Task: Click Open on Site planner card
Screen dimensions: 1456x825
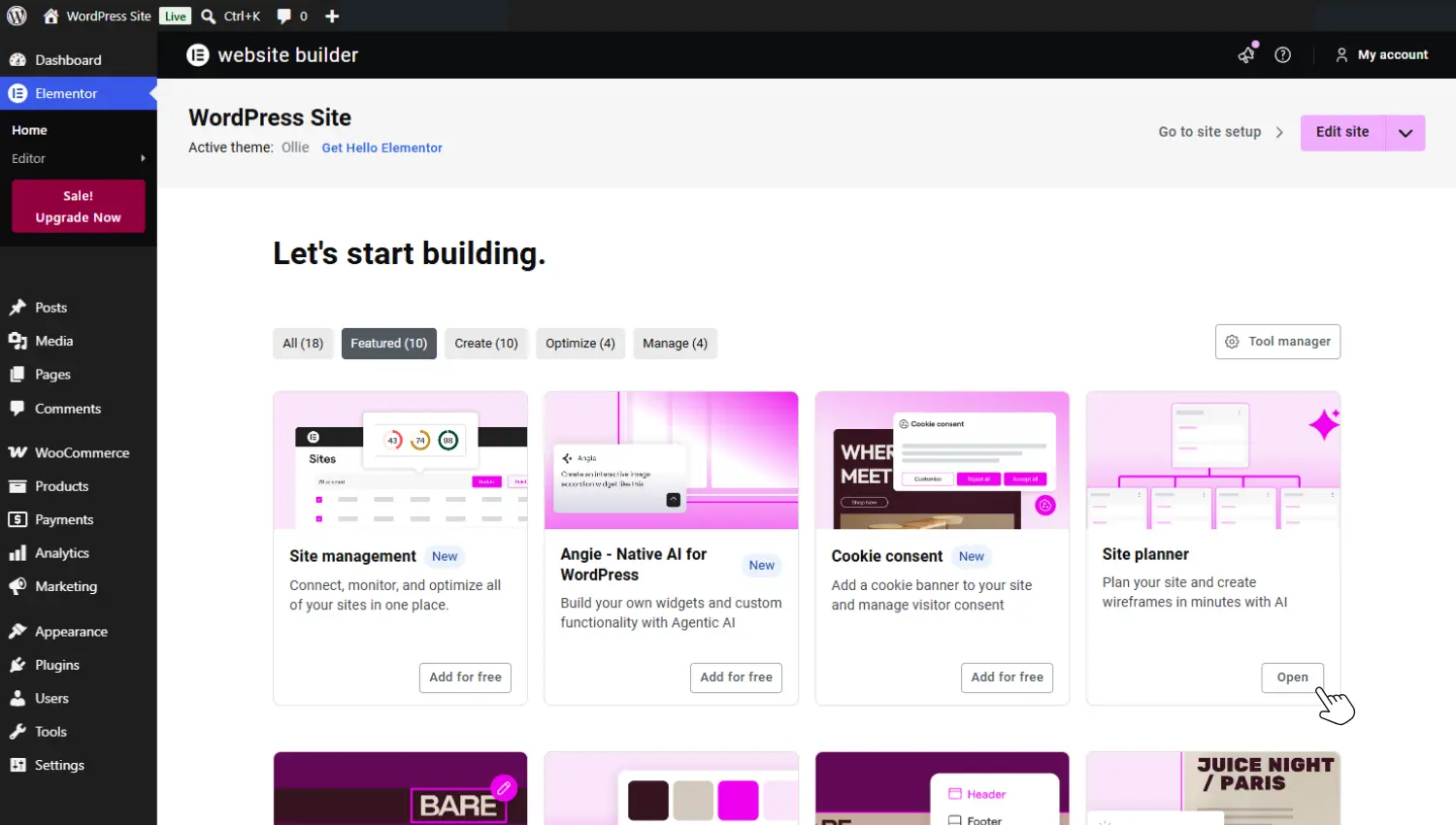Action: coord(1293,677)
